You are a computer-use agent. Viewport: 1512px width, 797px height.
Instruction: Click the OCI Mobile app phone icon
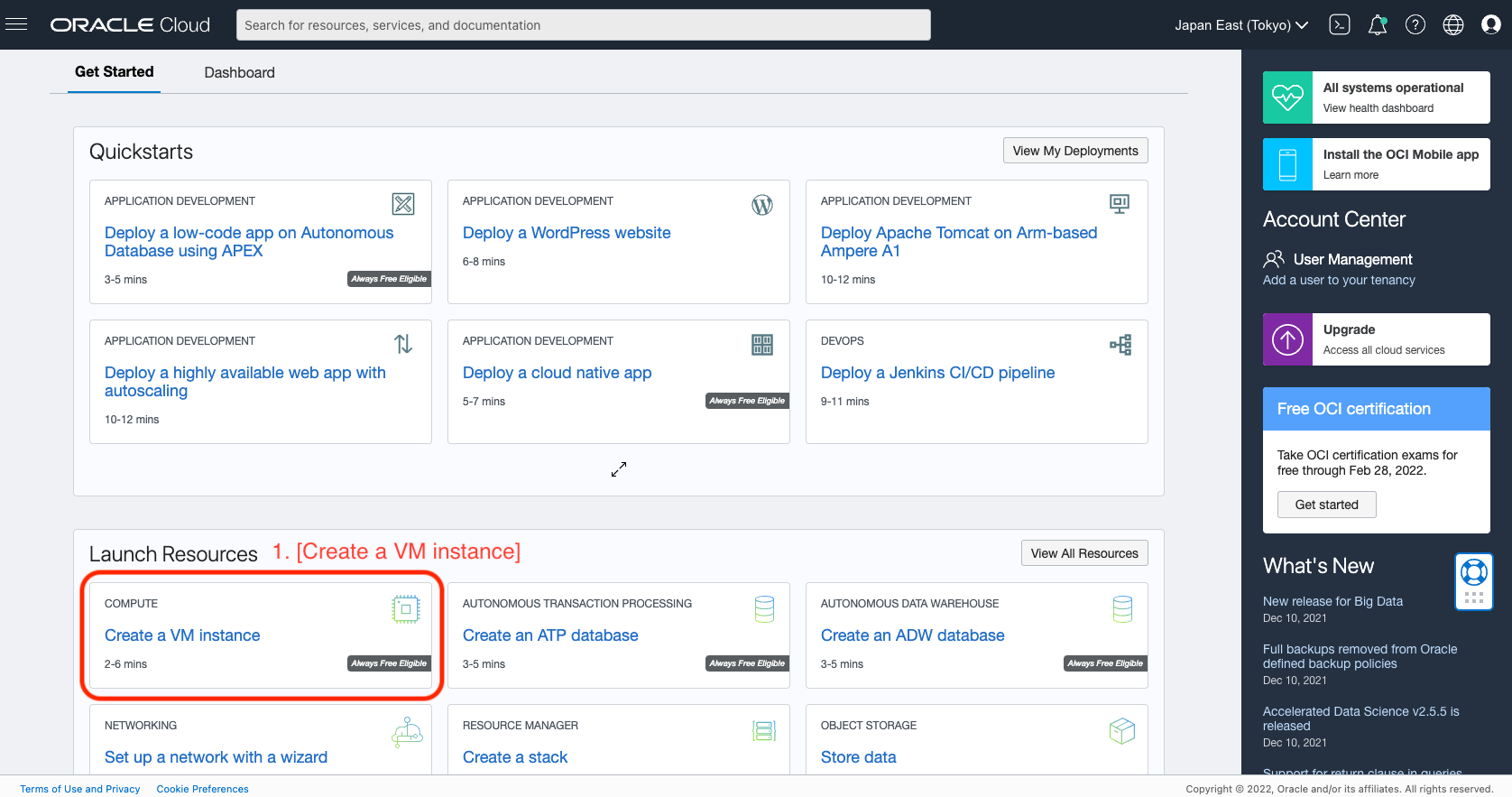tap(1287, 164)
